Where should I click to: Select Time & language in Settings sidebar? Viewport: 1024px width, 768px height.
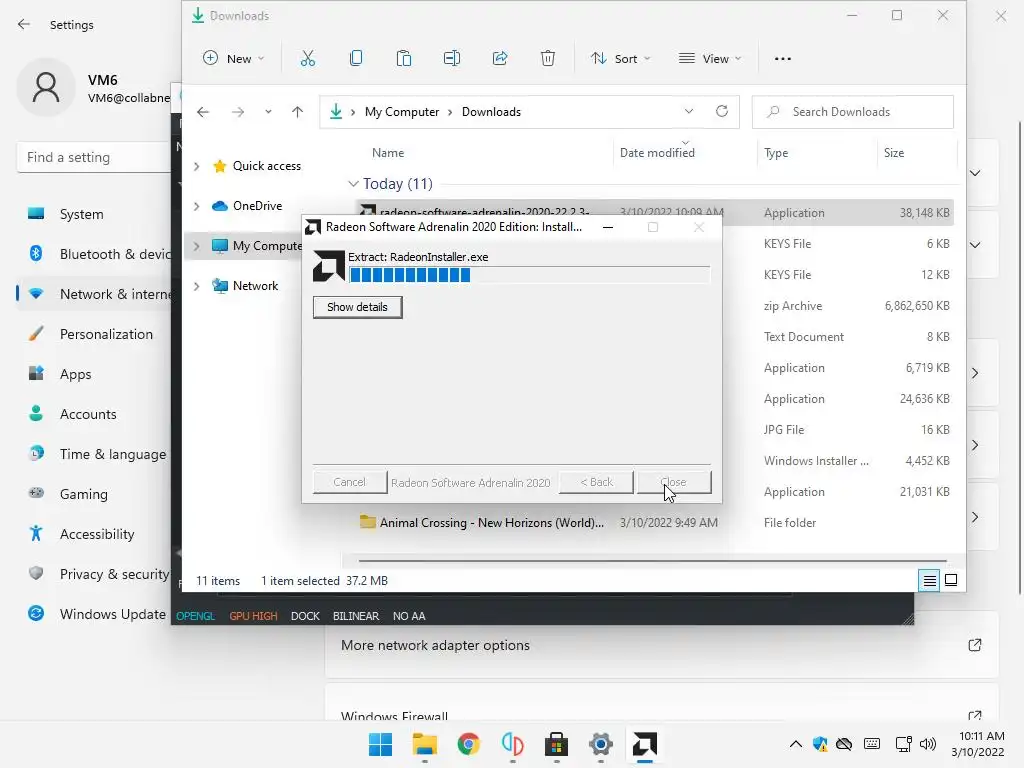click(x=94, y=454)
